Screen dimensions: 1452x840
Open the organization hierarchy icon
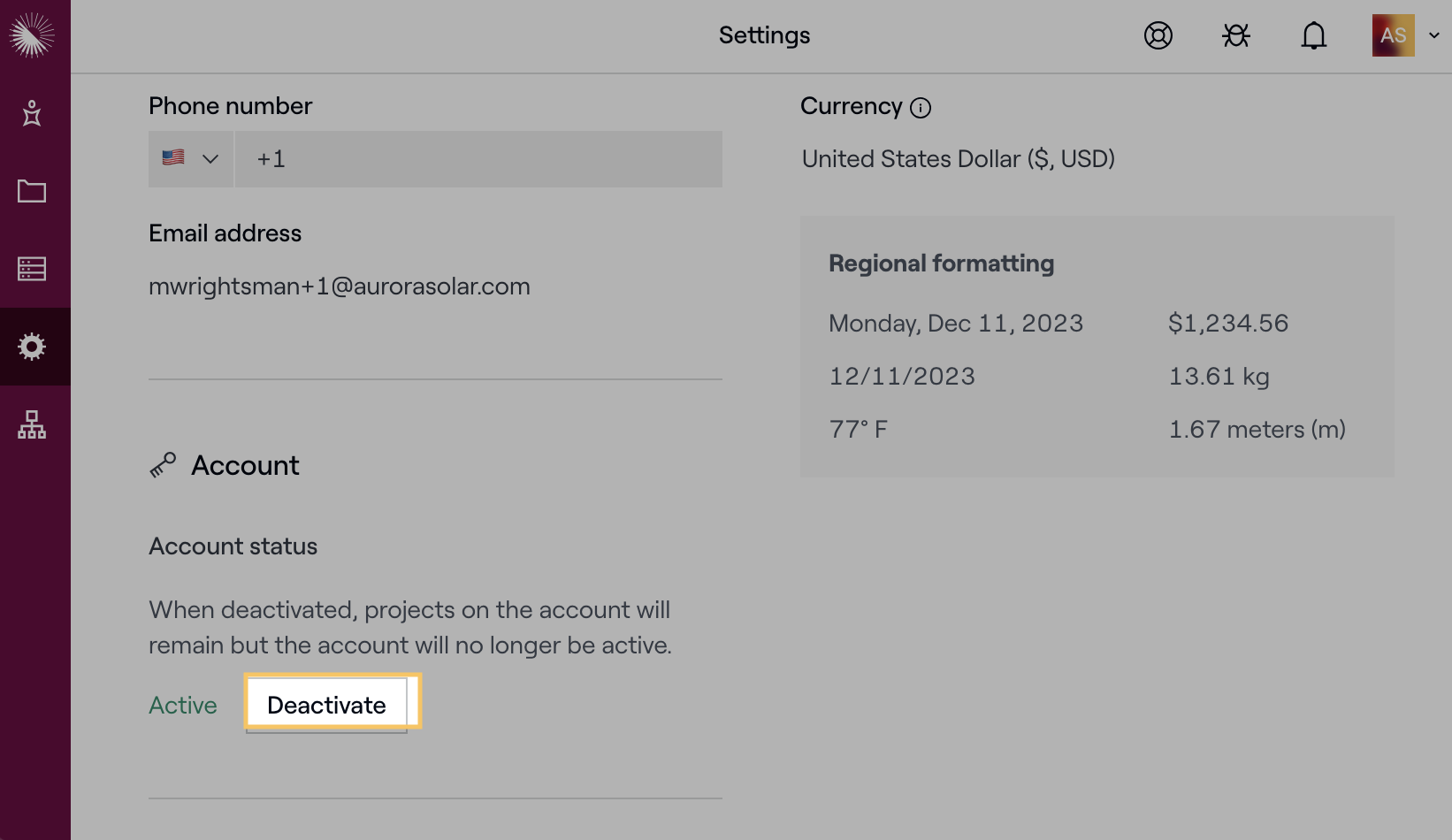coord(32,424)
